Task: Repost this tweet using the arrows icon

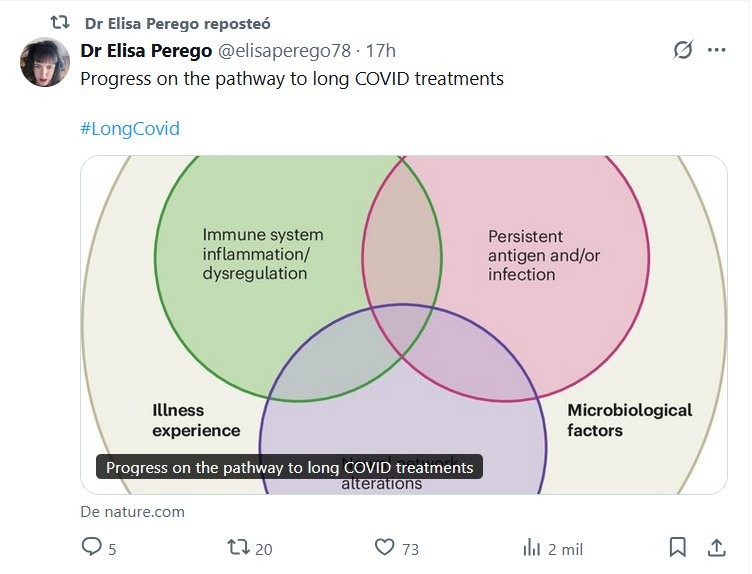Action: (239, 547)
